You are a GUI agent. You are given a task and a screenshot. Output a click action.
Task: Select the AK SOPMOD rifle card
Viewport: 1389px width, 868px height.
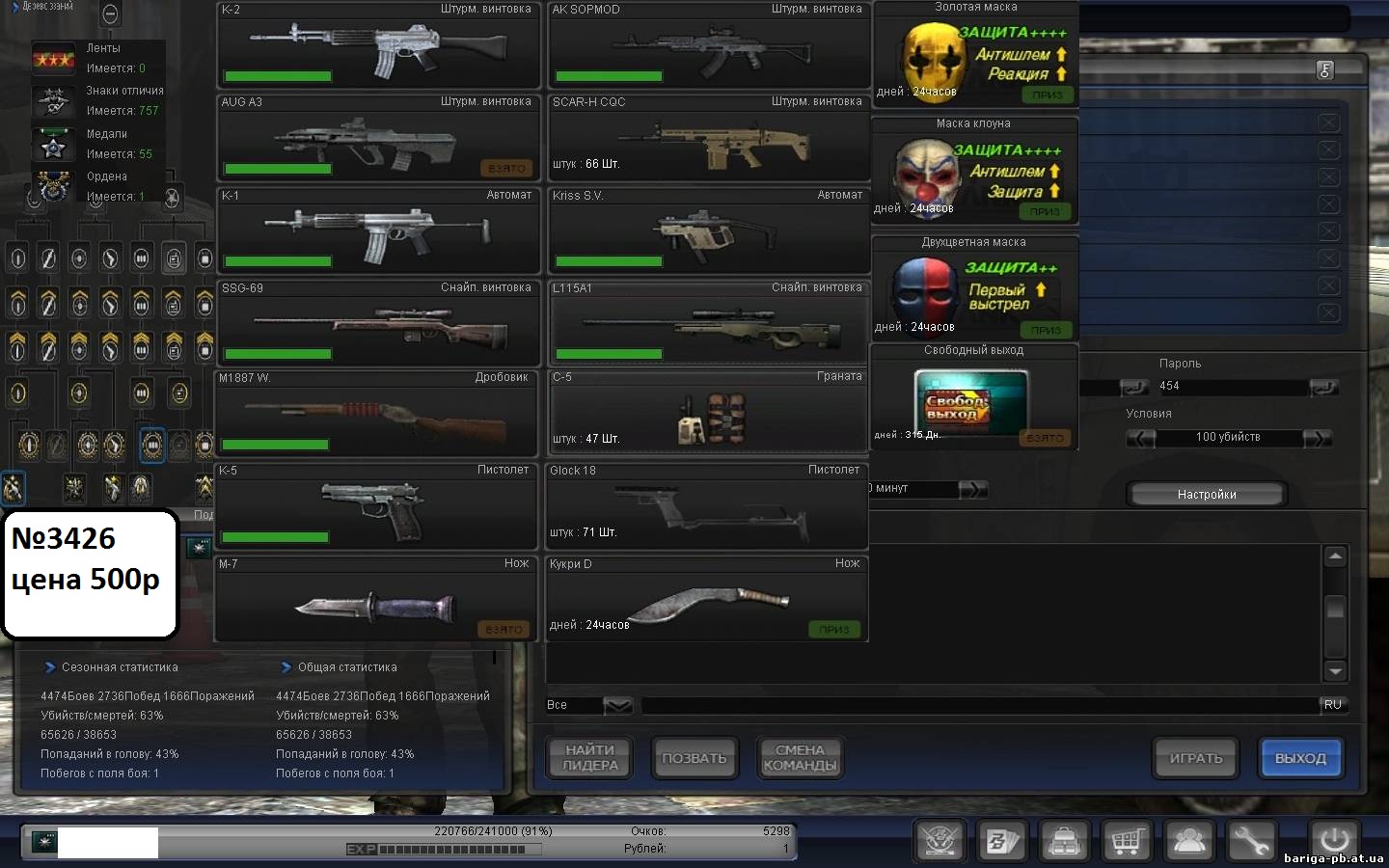709,45
